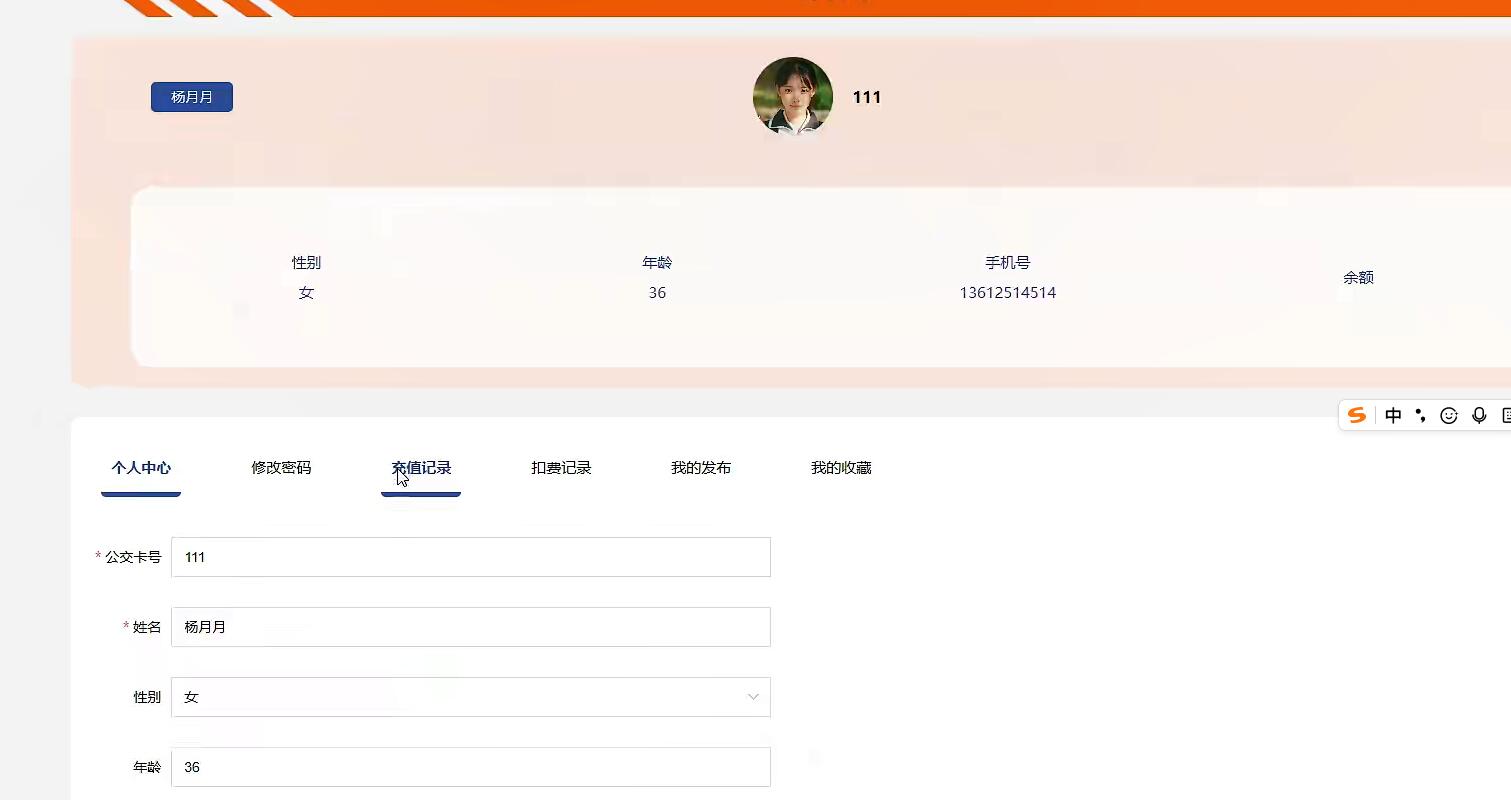
Task: Start voice input with the microphone icon
Action: pos(1478,415)
